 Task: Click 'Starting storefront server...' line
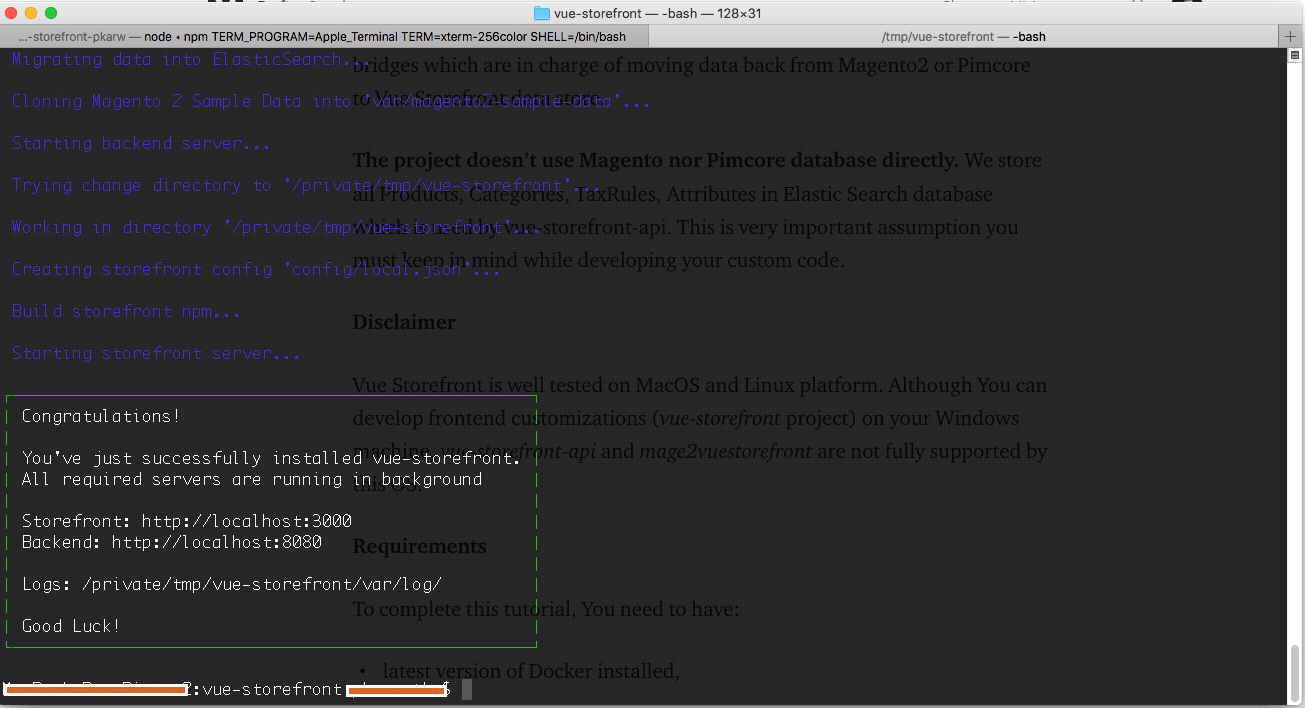(x=156, y=353)
